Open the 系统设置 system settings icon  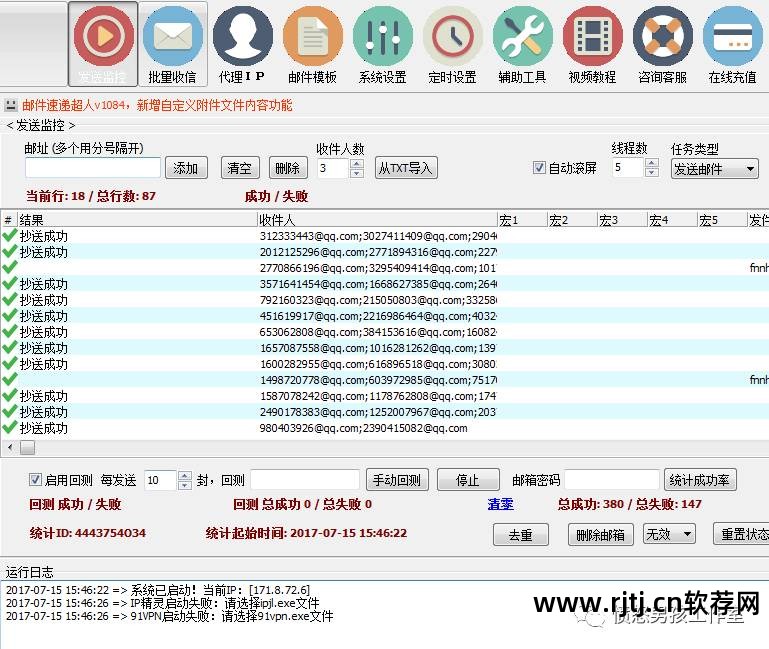click(383, 44)
